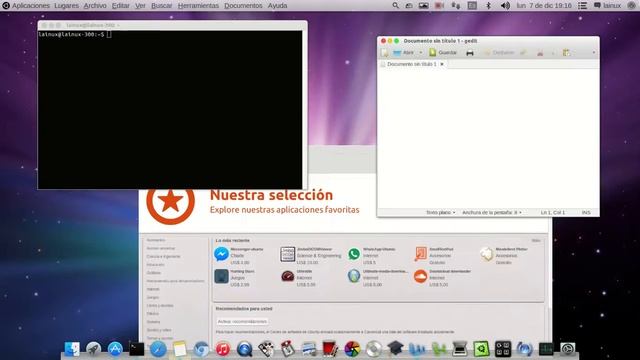Open the color wheel icon in the dock

tap(352, 349)
